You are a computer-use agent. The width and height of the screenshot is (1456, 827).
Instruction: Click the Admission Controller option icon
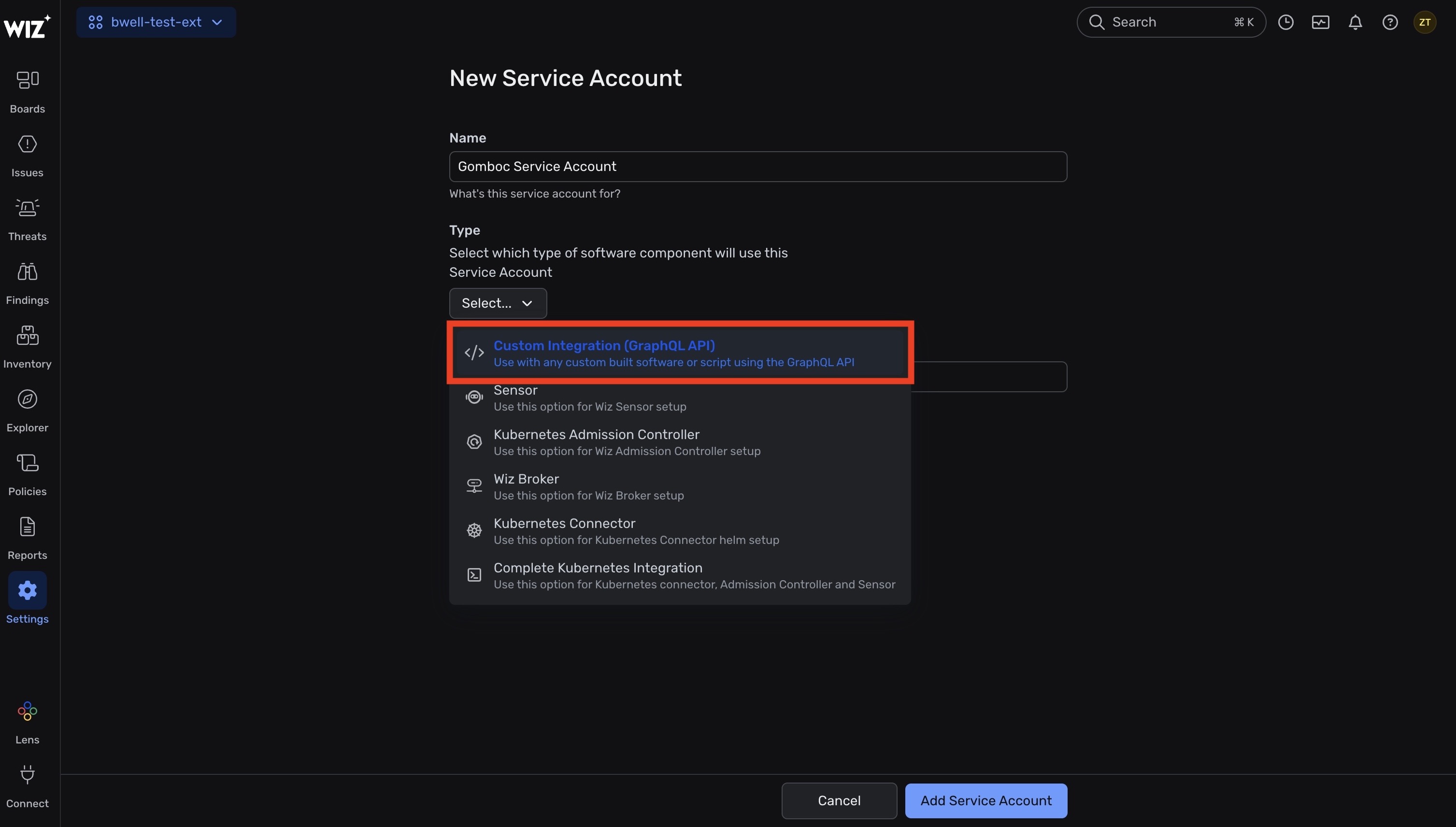point(474,442)
